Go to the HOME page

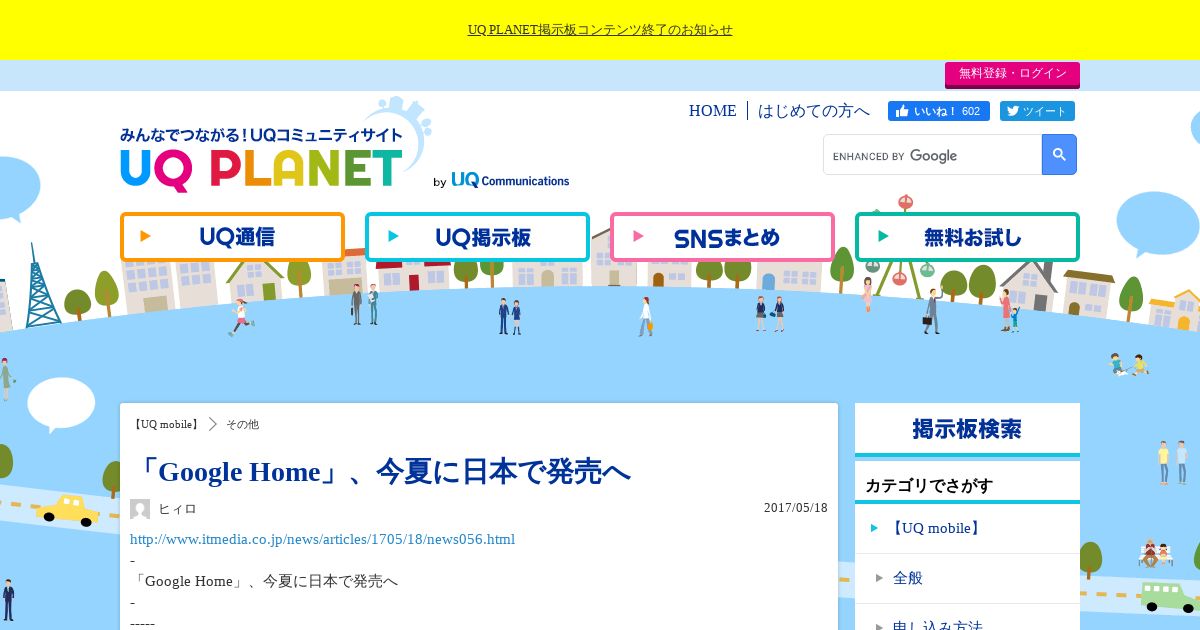click(x=712, y=111)
